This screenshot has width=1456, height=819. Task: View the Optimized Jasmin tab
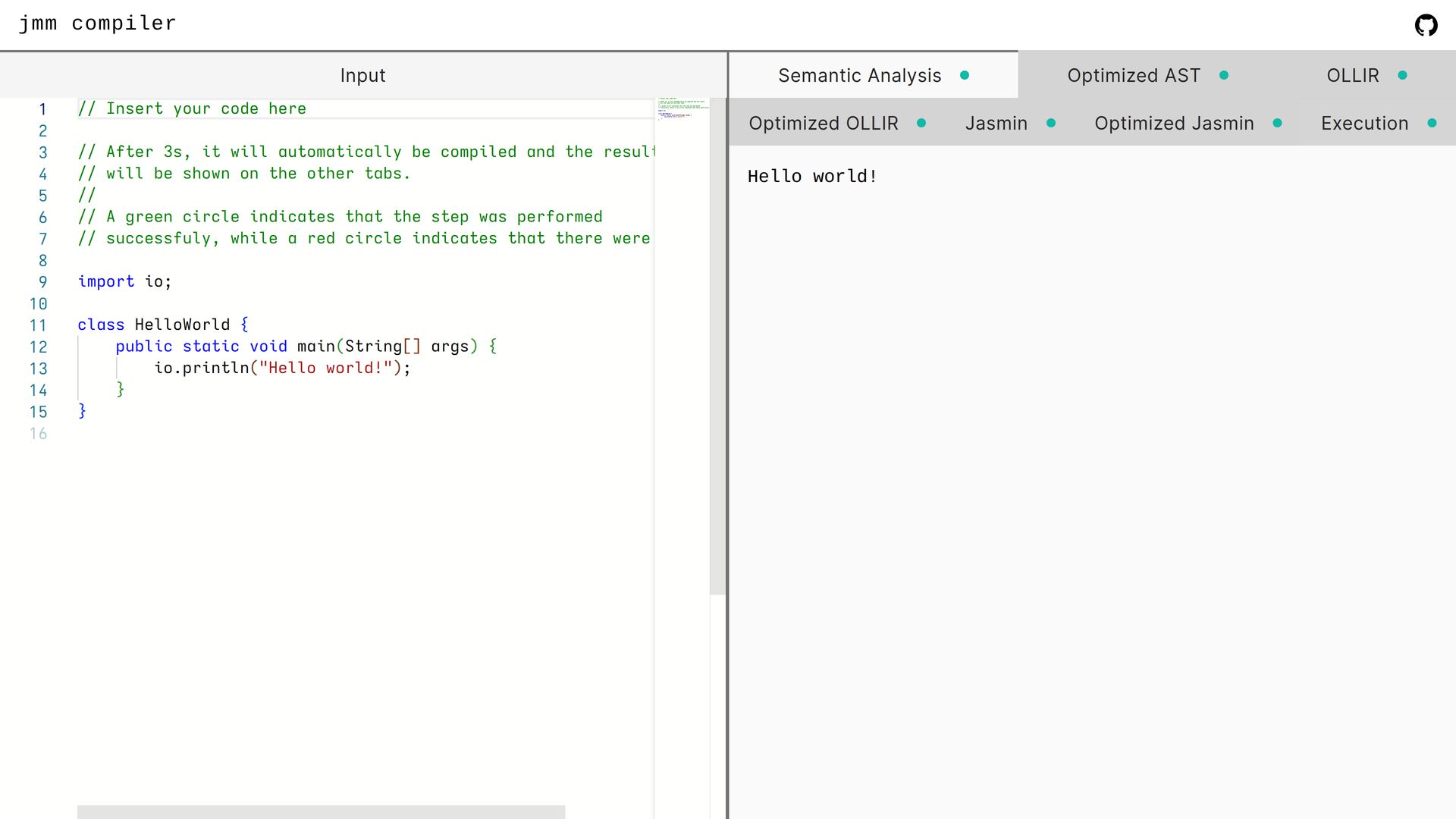click(1173, 124)
